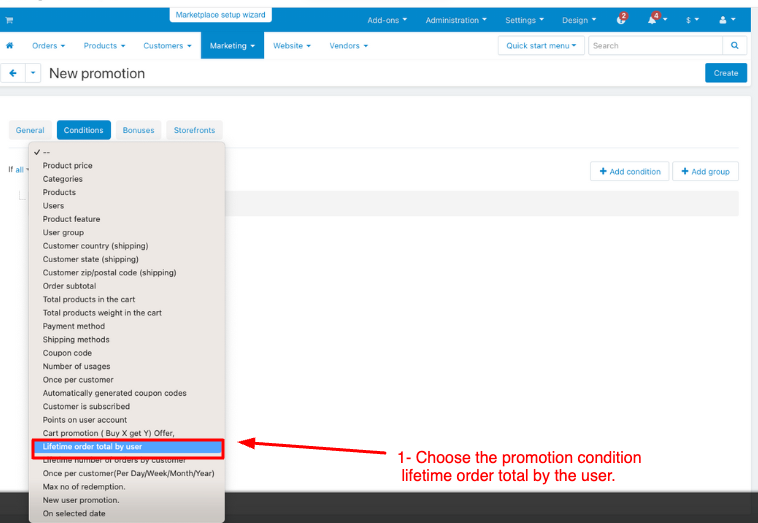
Task: Go to the home dashboard icon
Action: click(10, 46)
